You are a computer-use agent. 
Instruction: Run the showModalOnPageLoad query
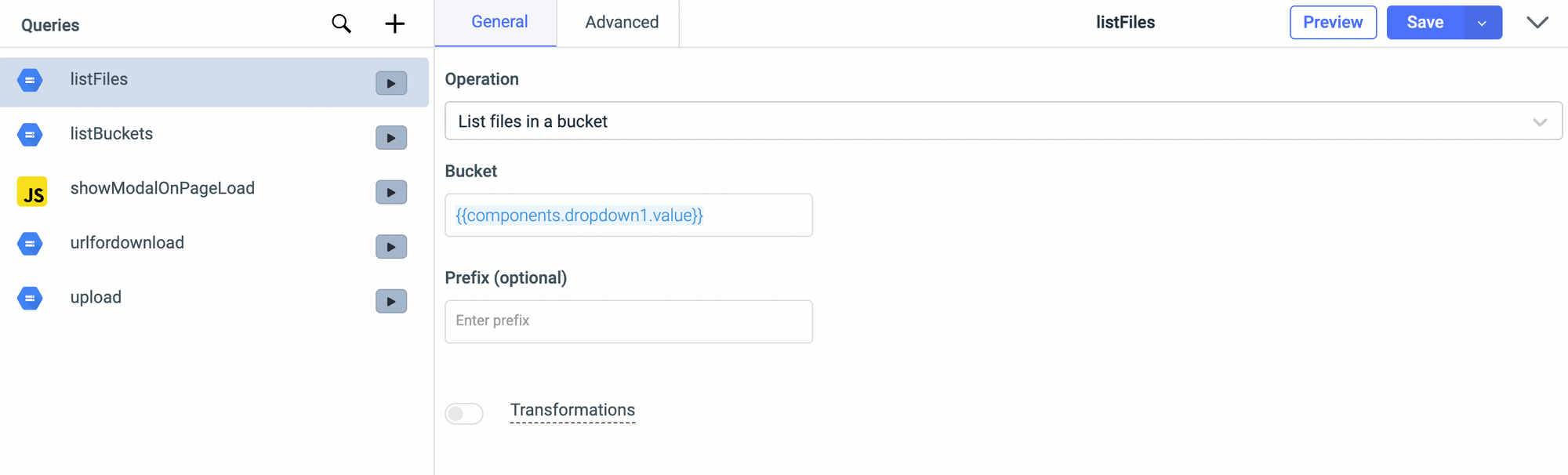tap(390, 192)
